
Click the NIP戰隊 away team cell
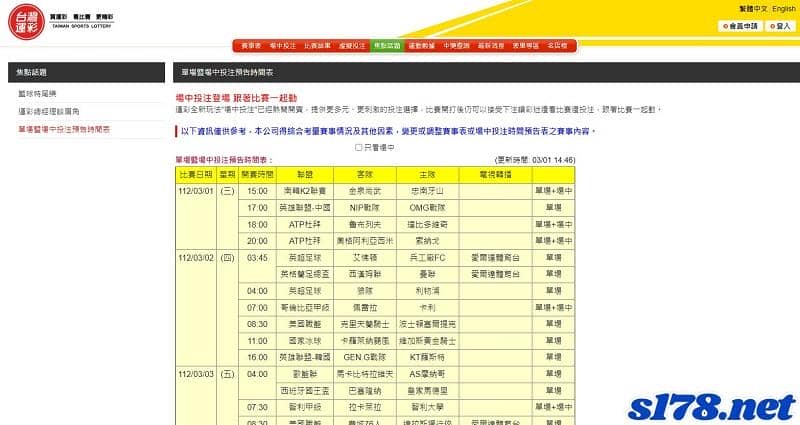[x=365, y=208]
